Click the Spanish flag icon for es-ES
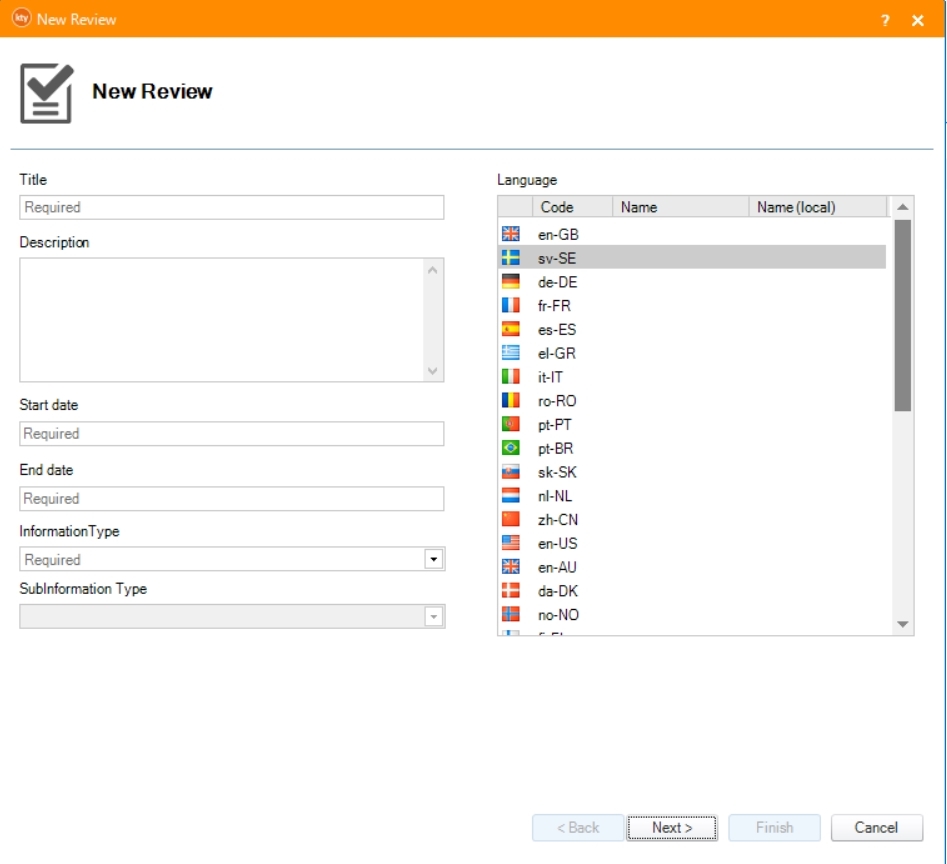The width and height of the screenshot is (947, 864). click(510, 329)
